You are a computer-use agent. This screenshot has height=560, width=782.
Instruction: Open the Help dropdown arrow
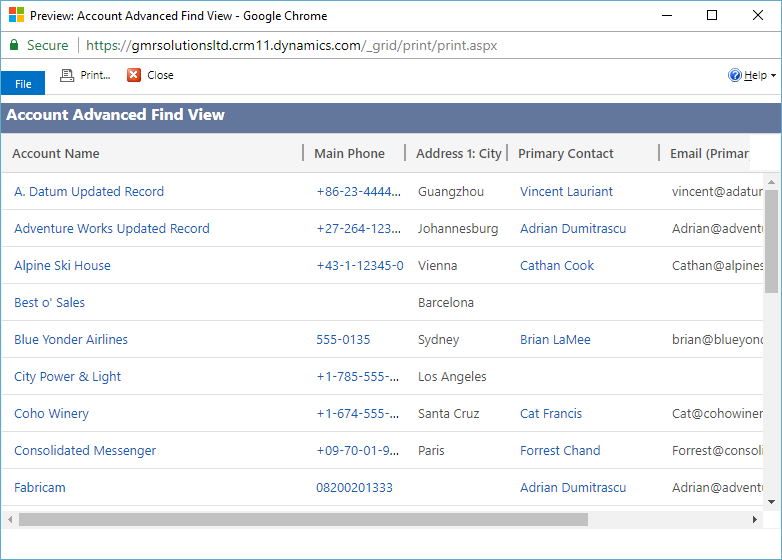click(774, 76)
